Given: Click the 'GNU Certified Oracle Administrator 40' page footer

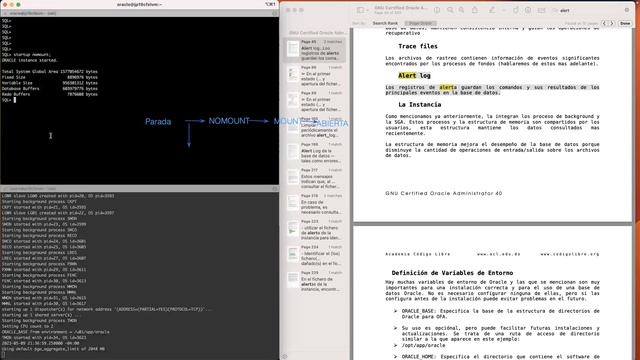Looking at the screenshot, I should pyautogui.click(x=444, y=193).
